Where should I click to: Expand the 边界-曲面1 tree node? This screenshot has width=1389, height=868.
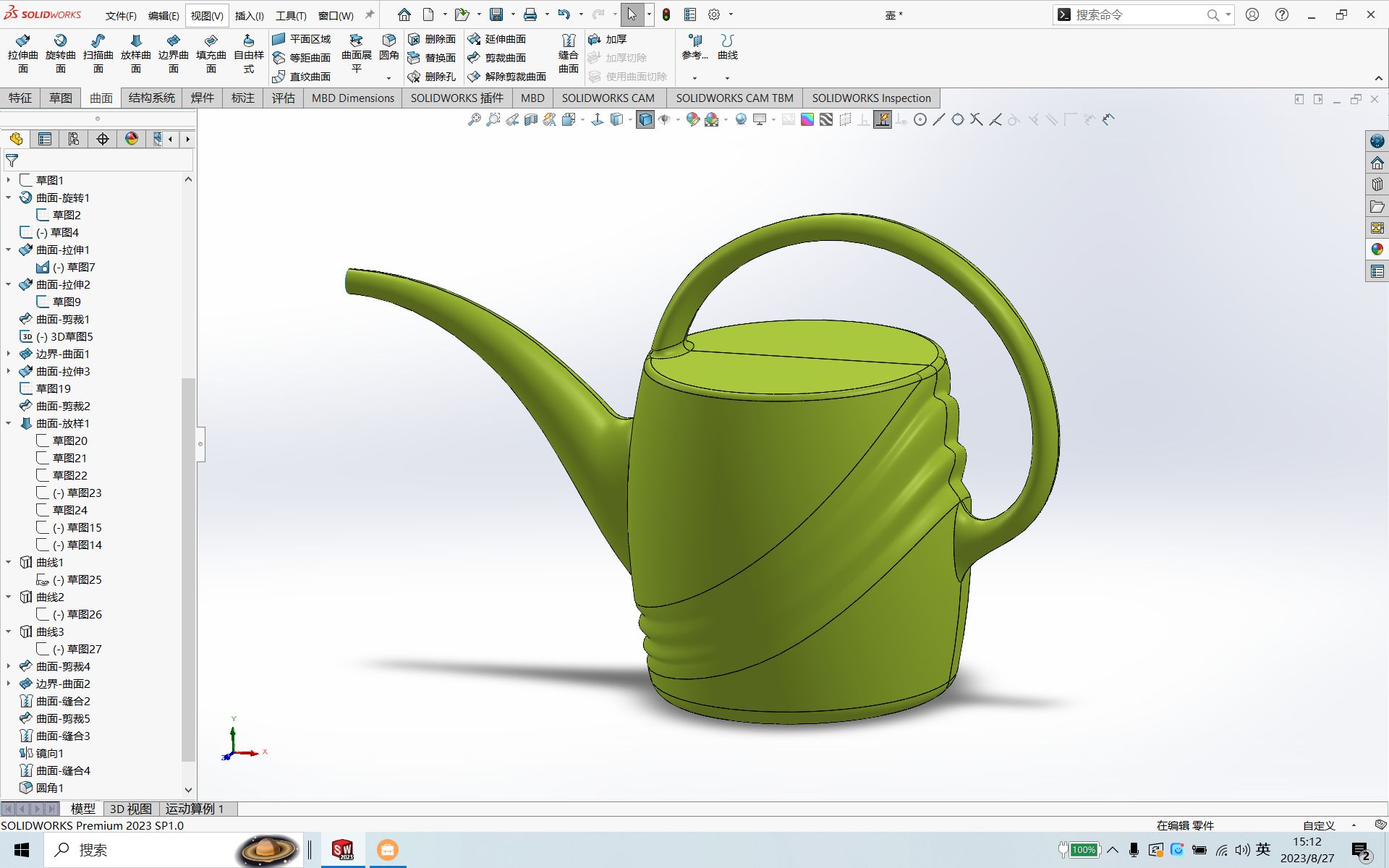click(x=9, y=354)
